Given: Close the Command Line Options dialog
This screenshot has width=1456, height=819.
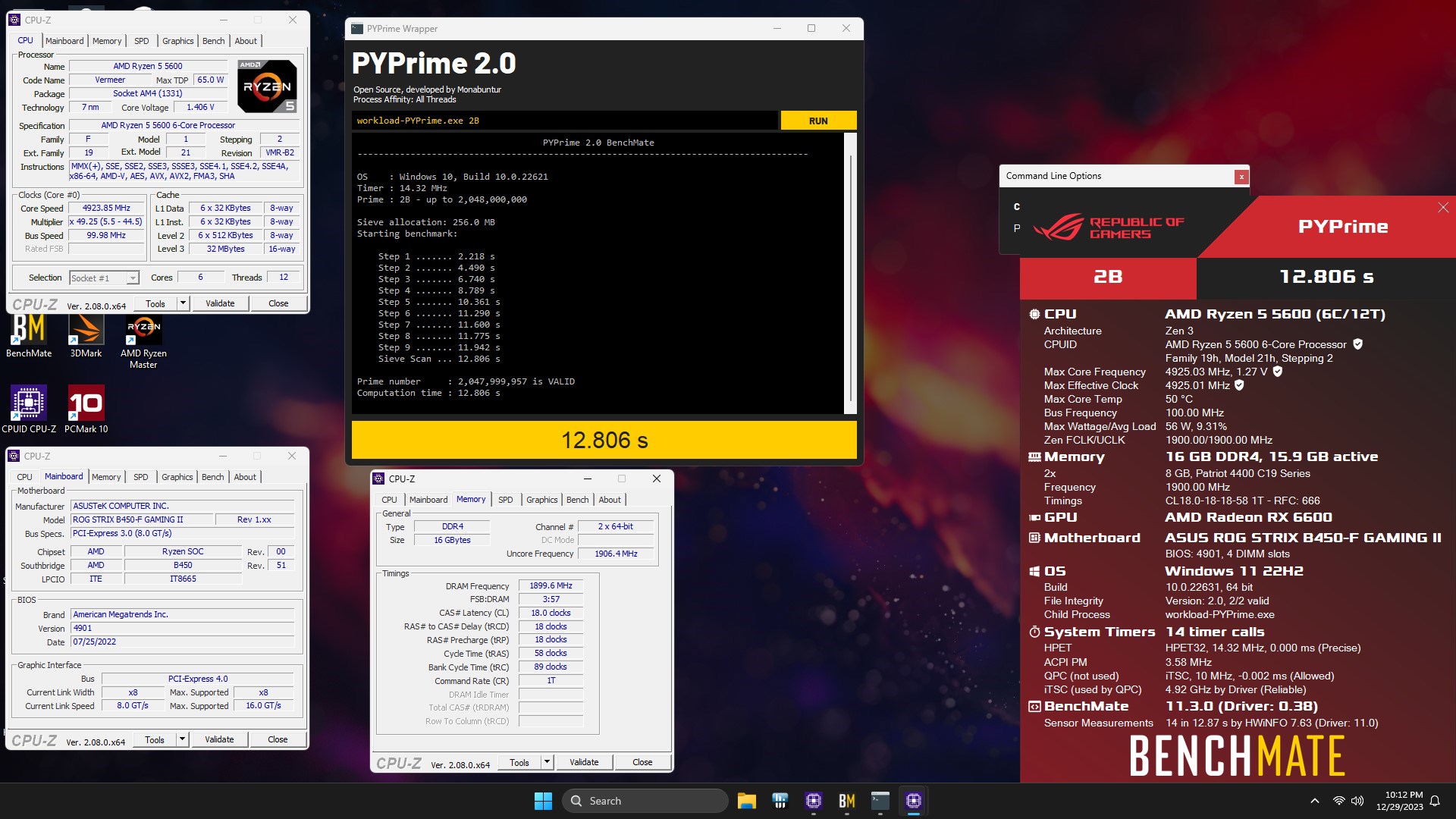Looking at the screenshot, I should coord(1241,177).
